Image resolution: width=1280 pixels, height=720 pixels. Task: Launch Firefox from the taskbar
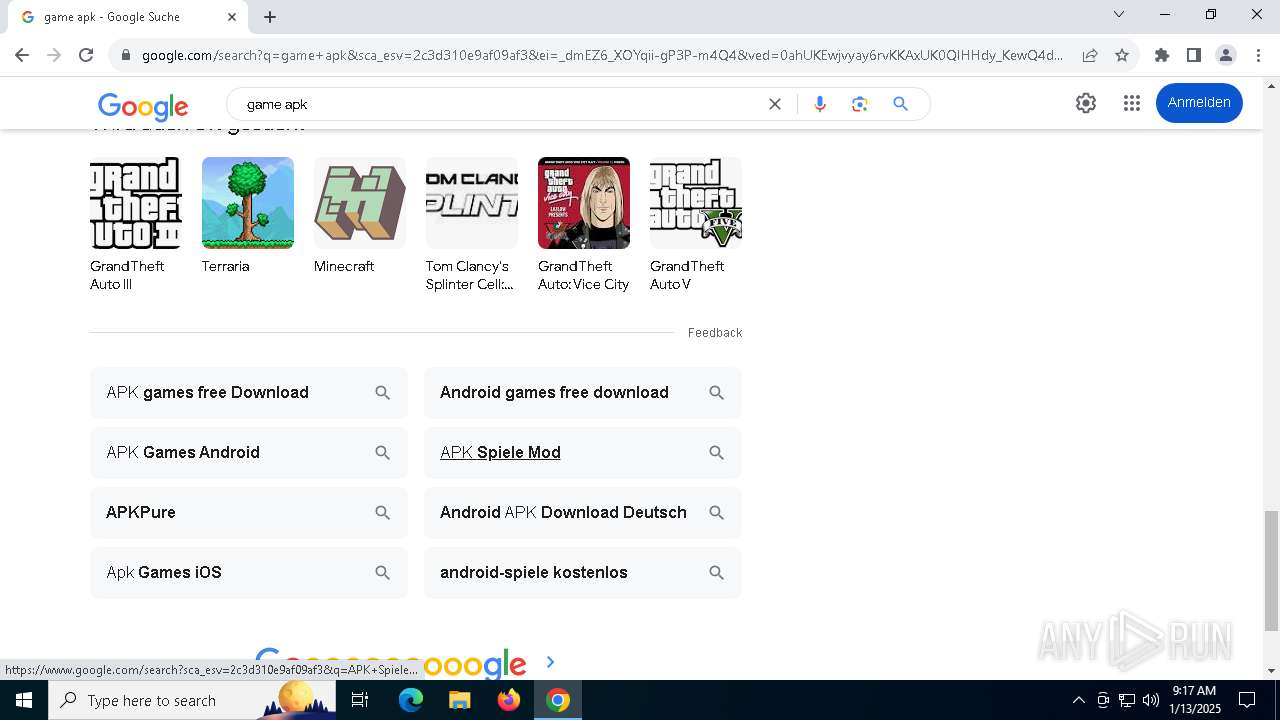coord(509,700)
